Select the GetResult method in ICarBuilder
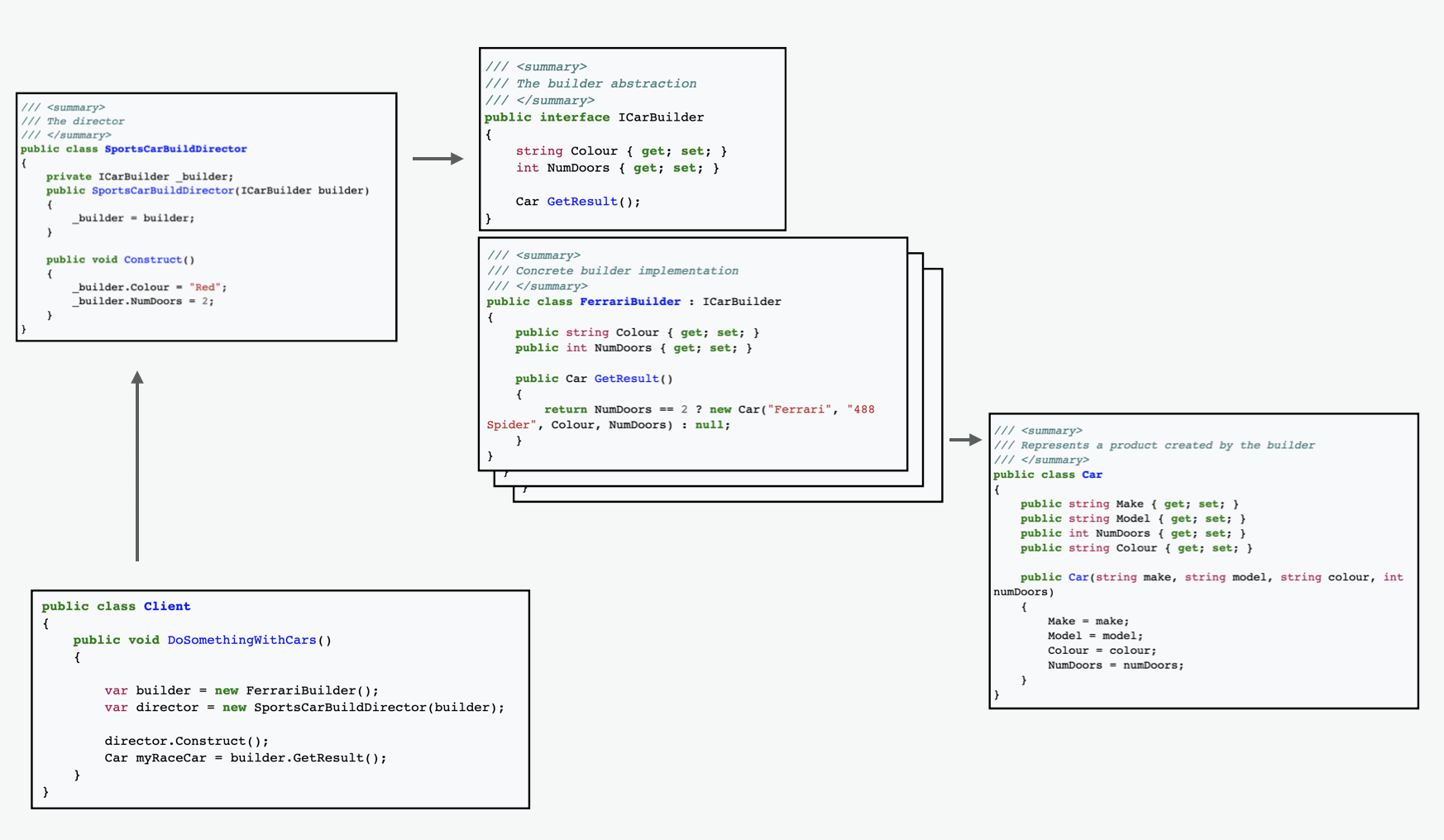 tap(583, 201)
